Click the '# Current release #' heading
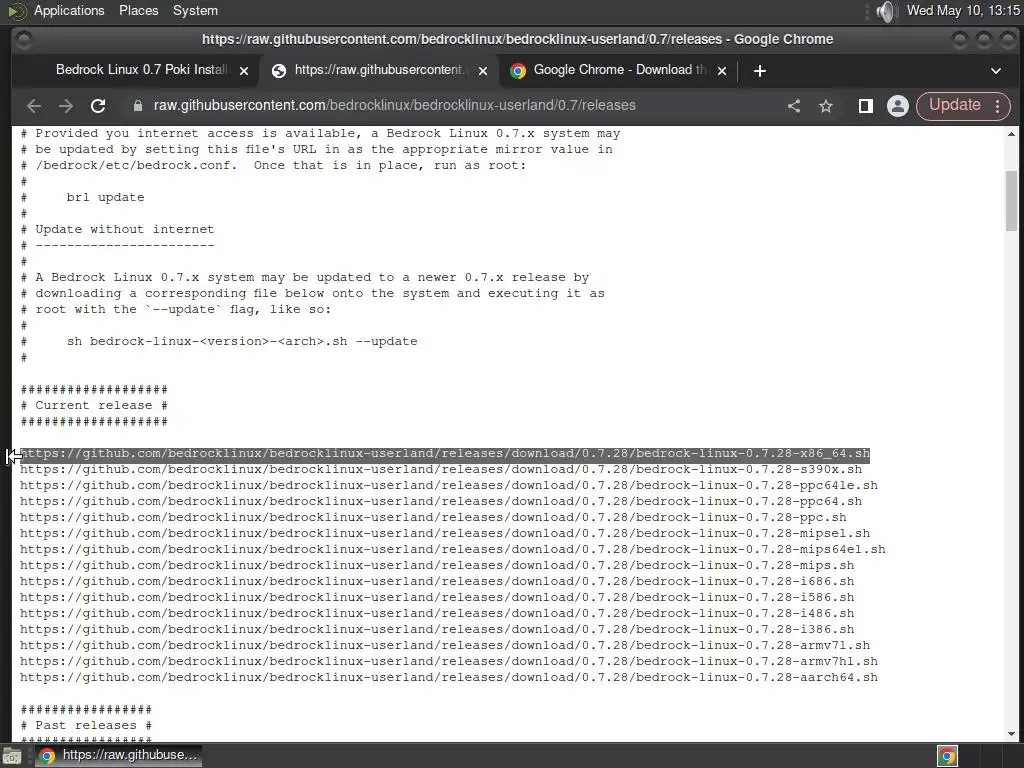Viewport: 1024px width, 768px height. (94, 406)
